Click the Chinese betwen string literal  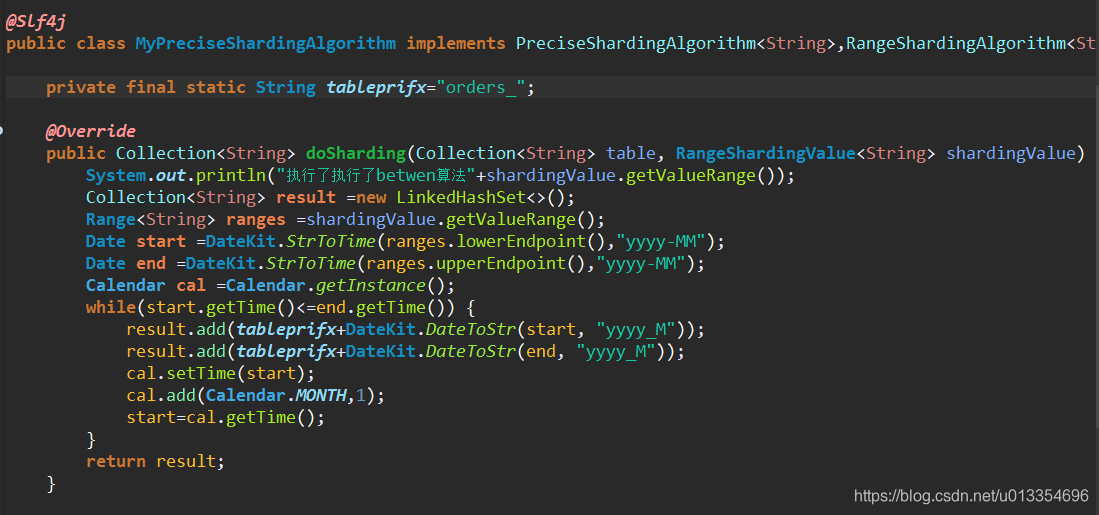coord(376,175)
